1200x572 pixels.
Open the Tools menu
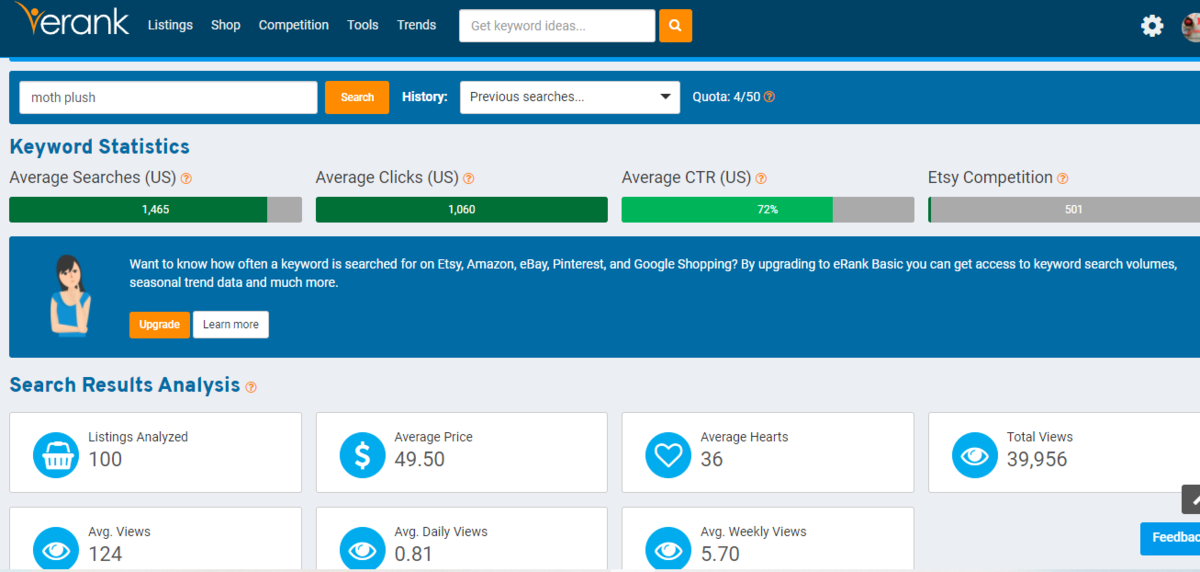[363, 25]
